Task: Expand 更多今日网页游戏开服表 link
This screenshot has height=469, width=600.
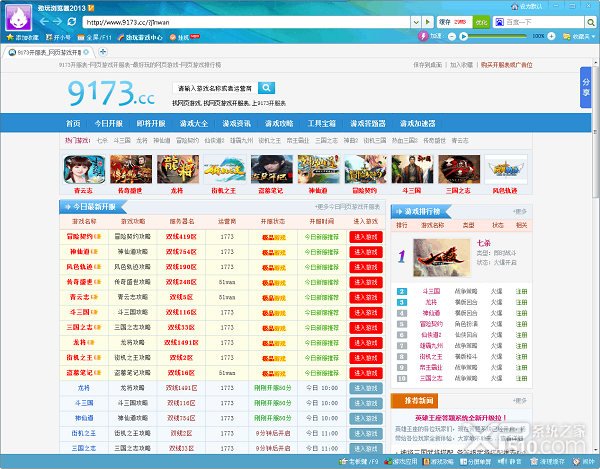Action: [347, 207]
